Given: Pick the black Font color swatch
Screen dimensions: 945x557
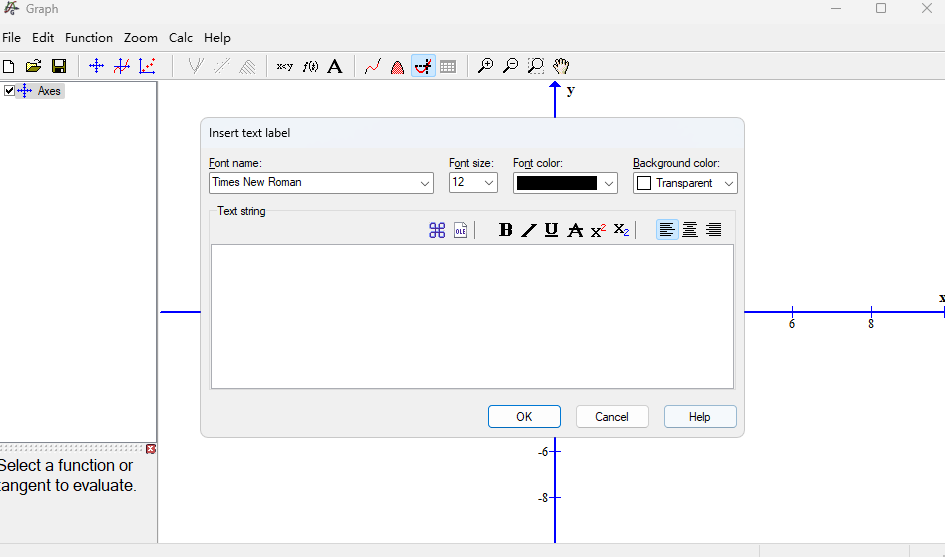Looking at the screenshot, I should [556, 183].
